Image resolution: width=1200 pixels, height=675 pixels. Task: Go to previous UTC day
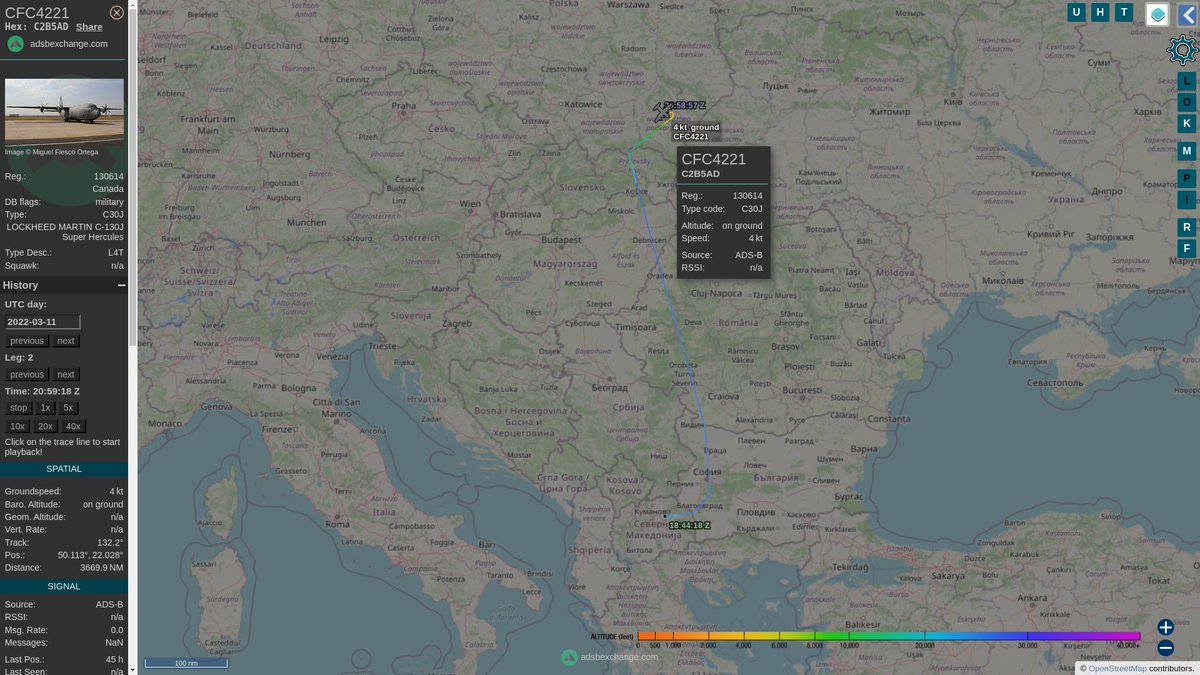click(x=27, y=341)
